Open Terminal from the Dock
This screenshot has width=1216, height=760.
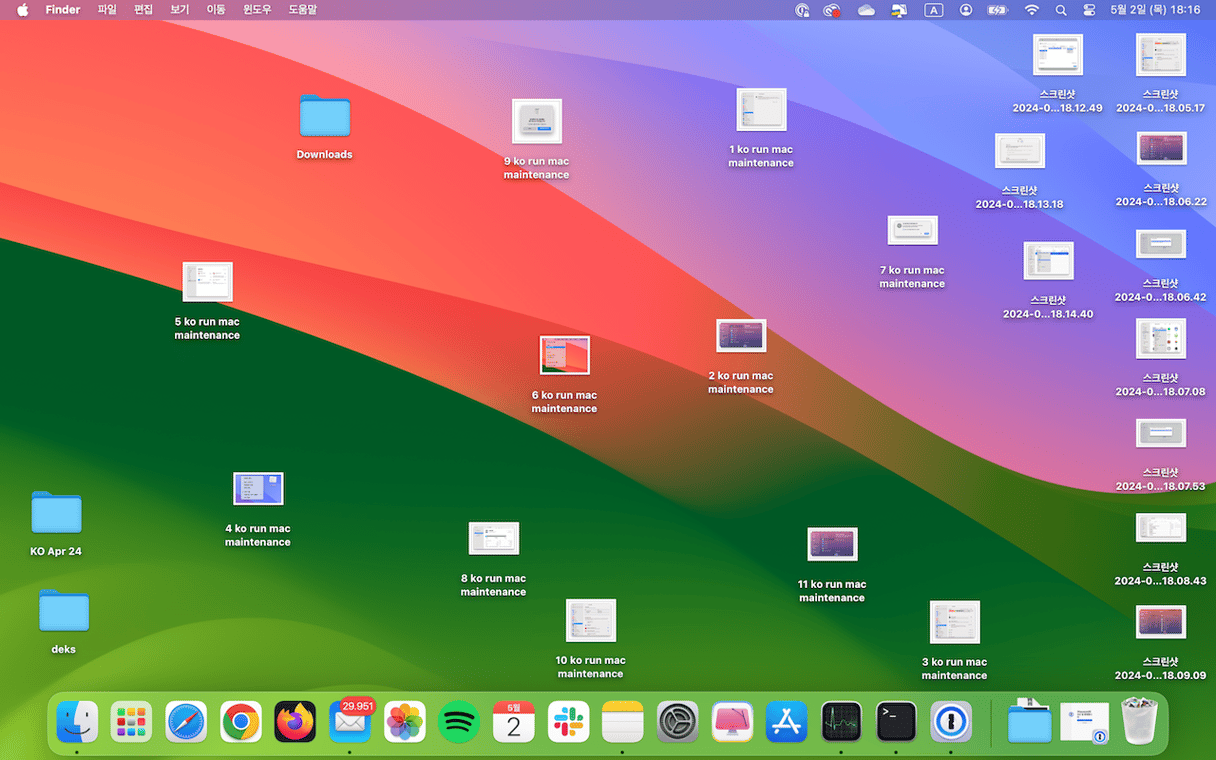[896, 721]
